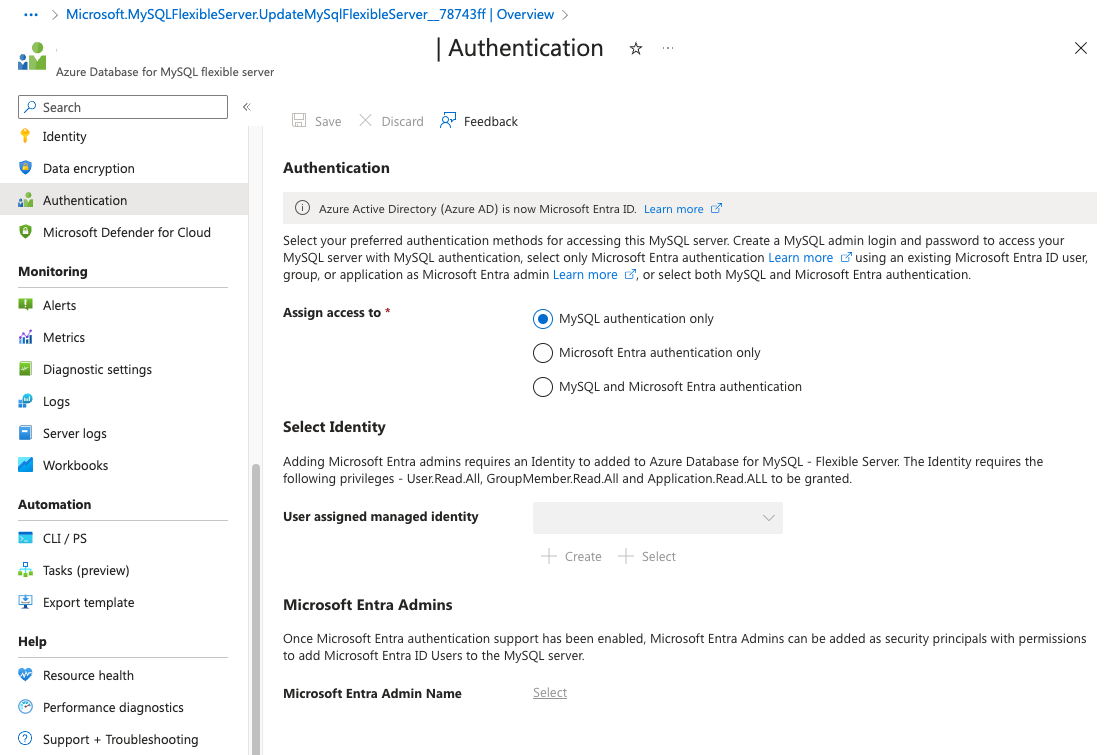1111x755 pixels.
Task: Type in the sidebar search box
Action: coord(122,107)
